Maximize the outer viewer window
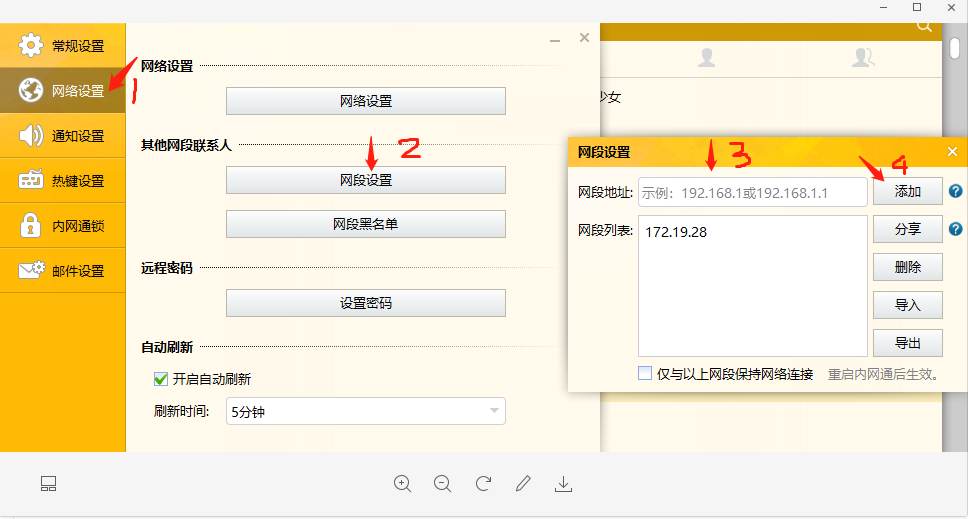Image resolution: width=968 pixels, height=519 pixels. 917,7
